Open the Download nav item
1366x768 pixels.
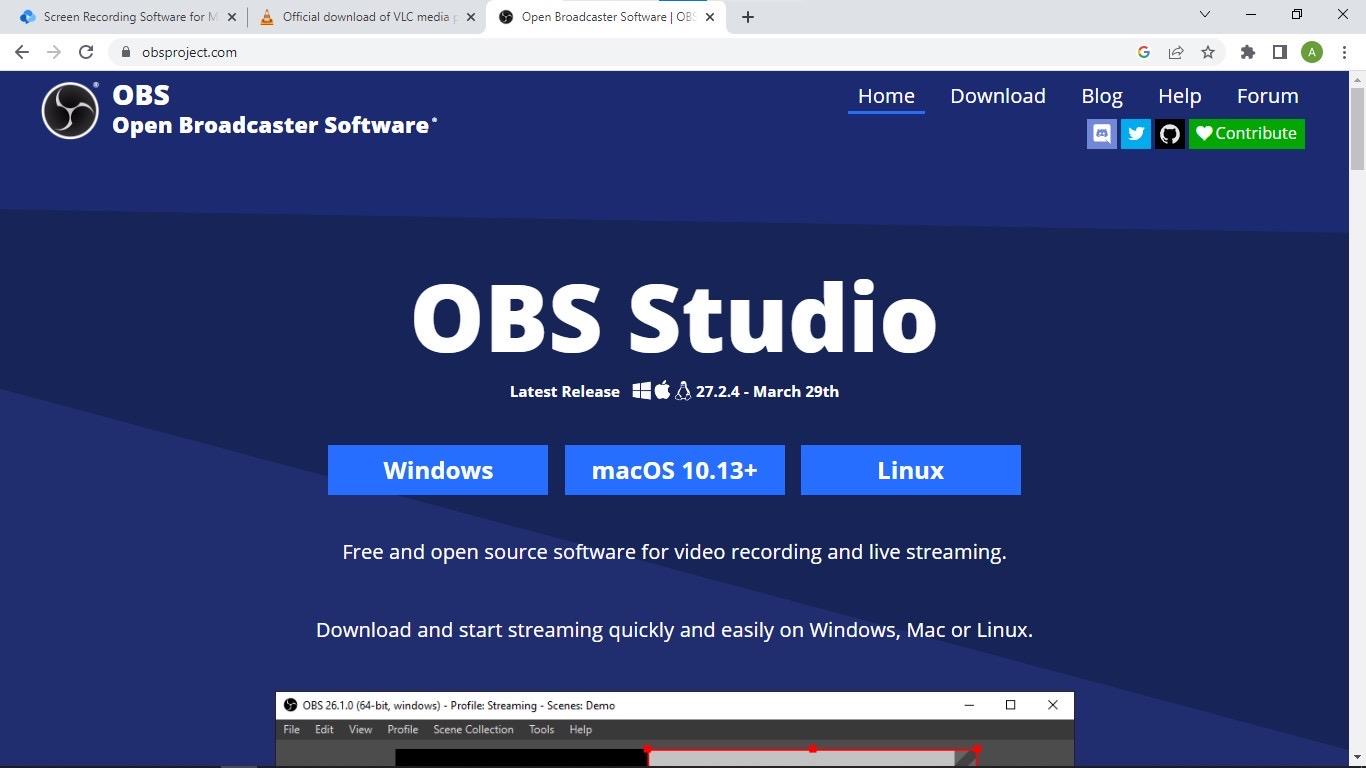pos(998,96)
